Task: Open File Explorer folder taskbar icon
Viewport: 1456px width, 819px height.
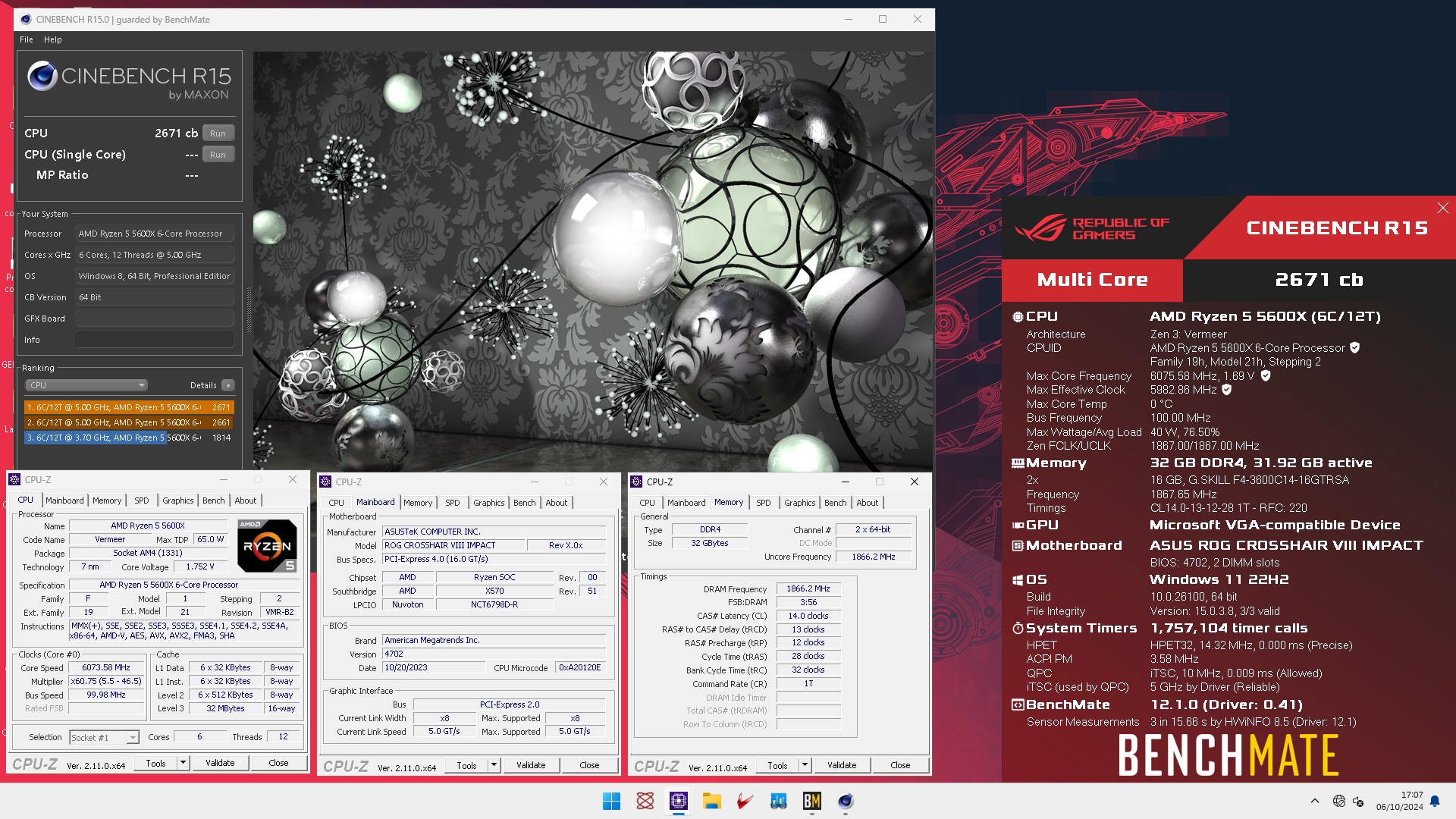Action: 711,801
